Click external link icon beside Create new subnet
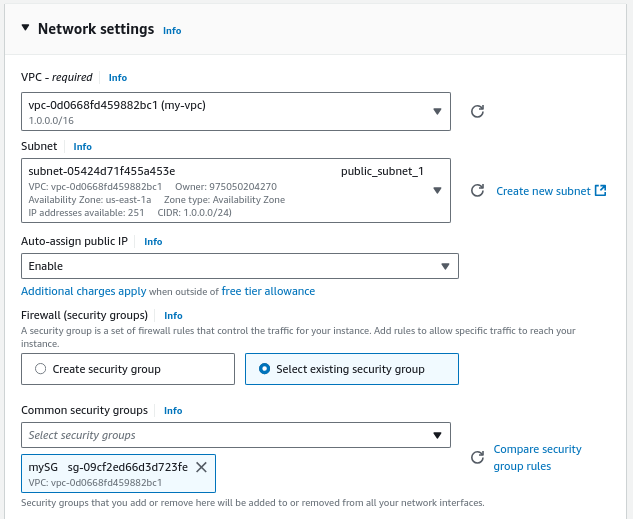Viewport: 633px width, 519px height. coord(601,190)
